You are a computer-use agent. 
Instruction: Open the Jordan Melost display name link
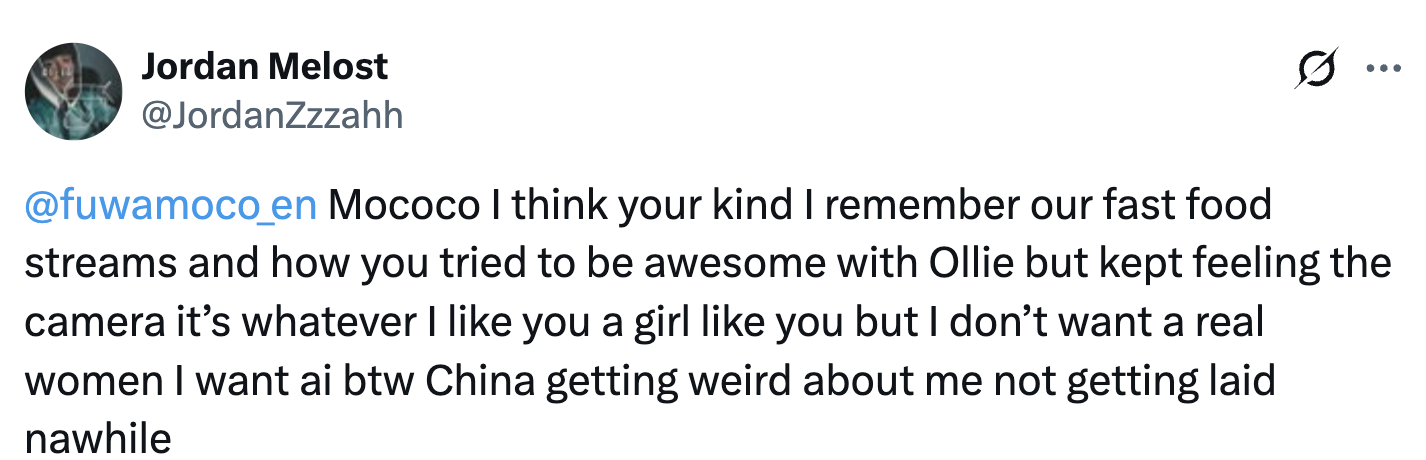[x=264, y=67]
